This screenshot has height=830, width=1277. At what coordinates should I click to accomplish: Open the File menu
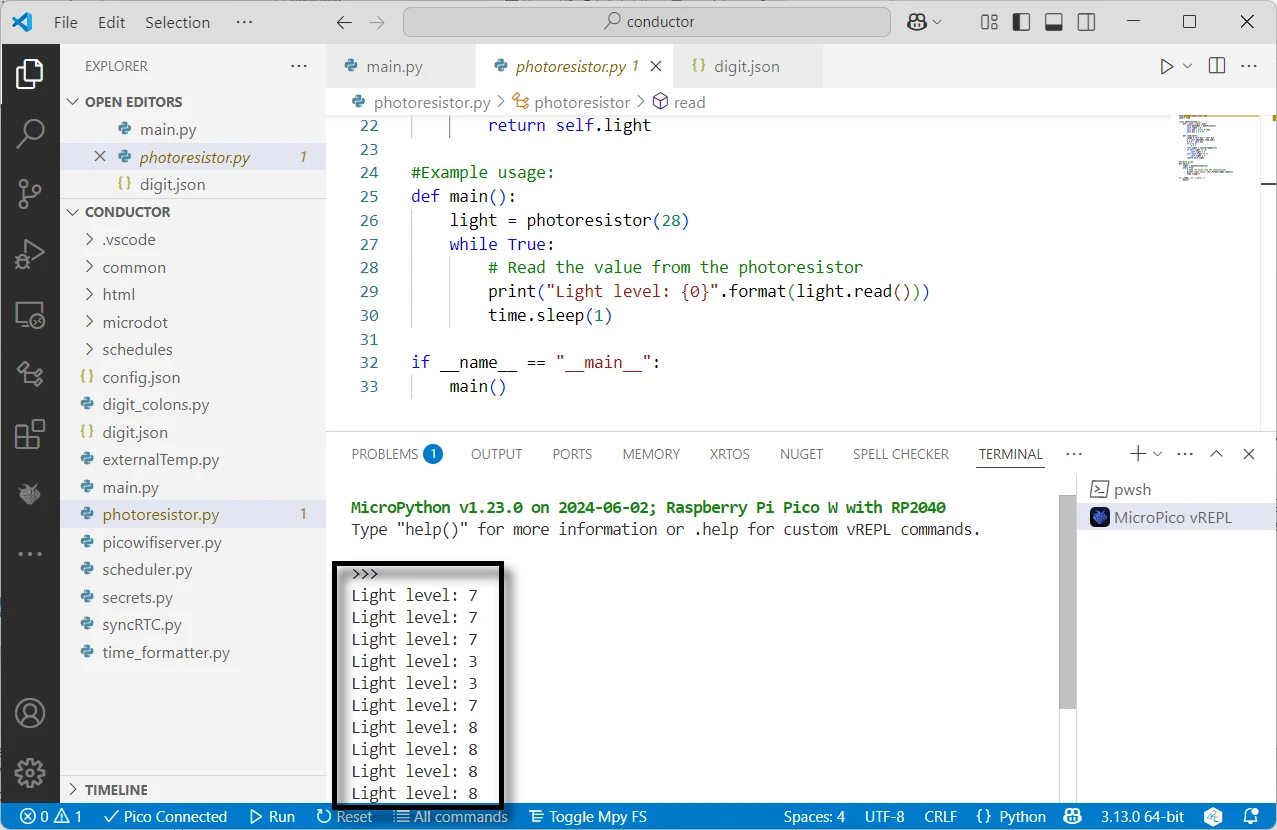66,22
